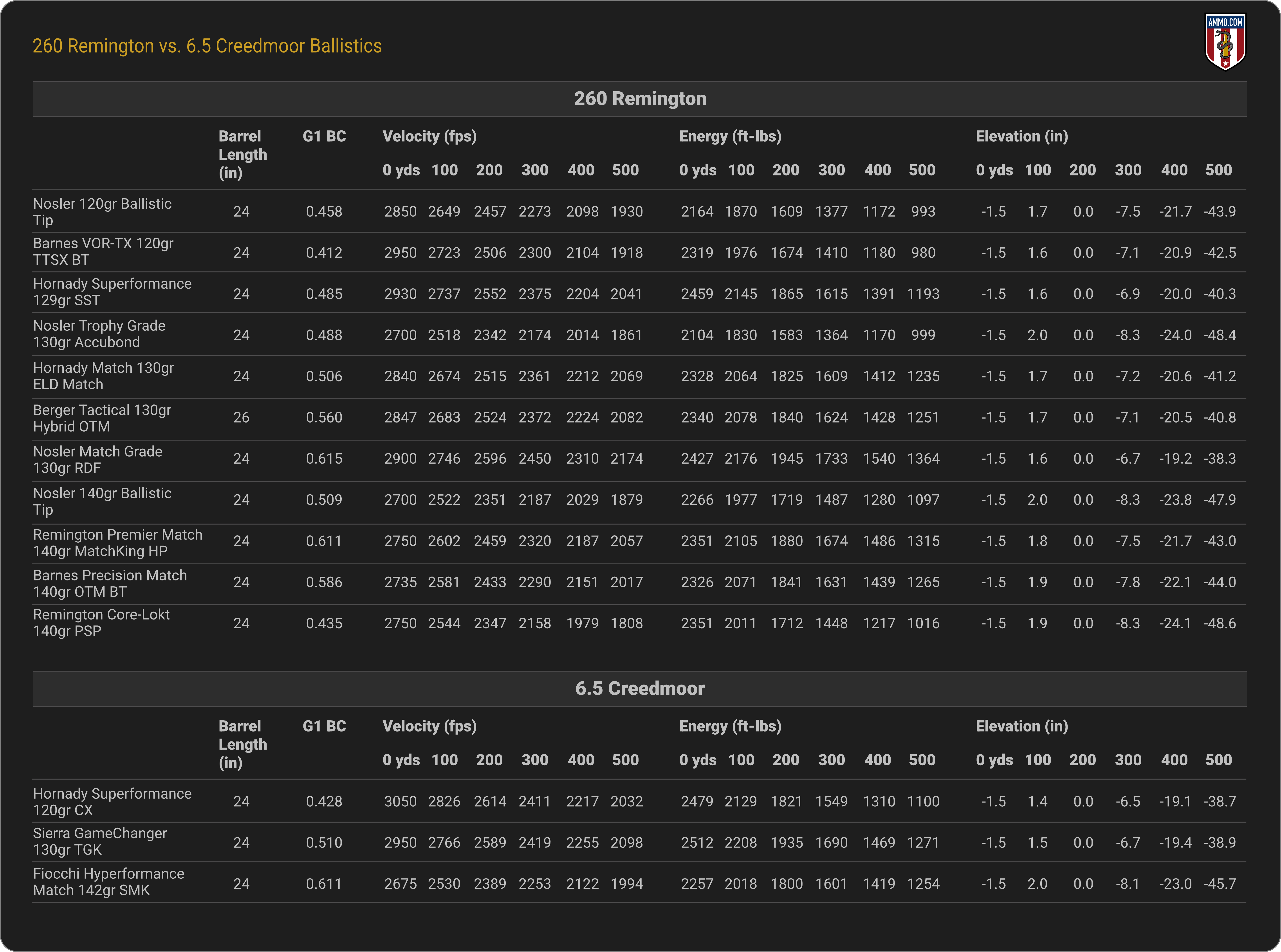The image size is (1281, 952).
Task: Click muzzle energy 2266 for Nosler 140gr
Action: pos(697,500)
